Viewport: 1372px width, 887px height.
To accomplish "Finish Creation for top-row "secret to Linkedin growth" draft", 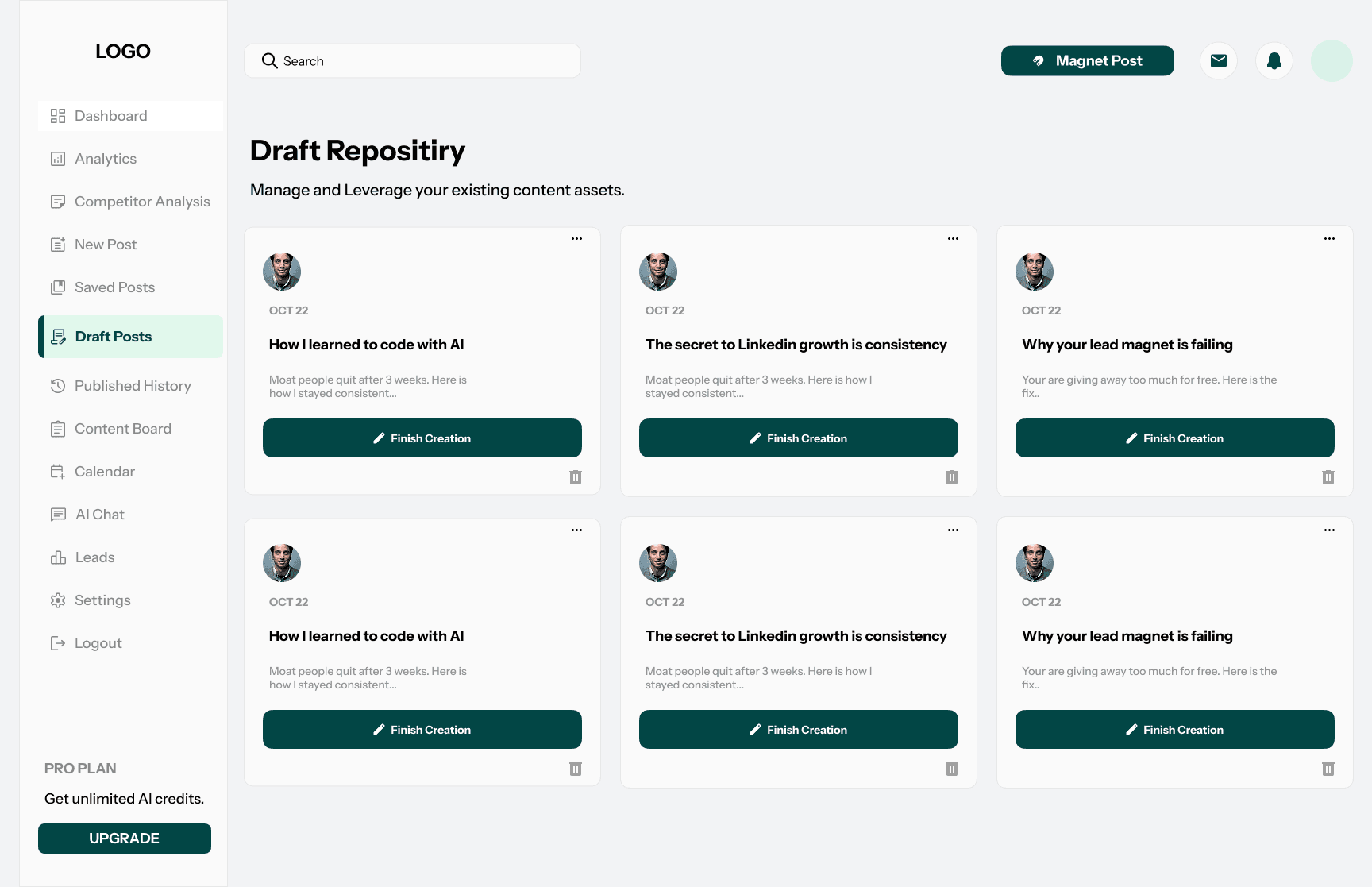I will 799,438.
